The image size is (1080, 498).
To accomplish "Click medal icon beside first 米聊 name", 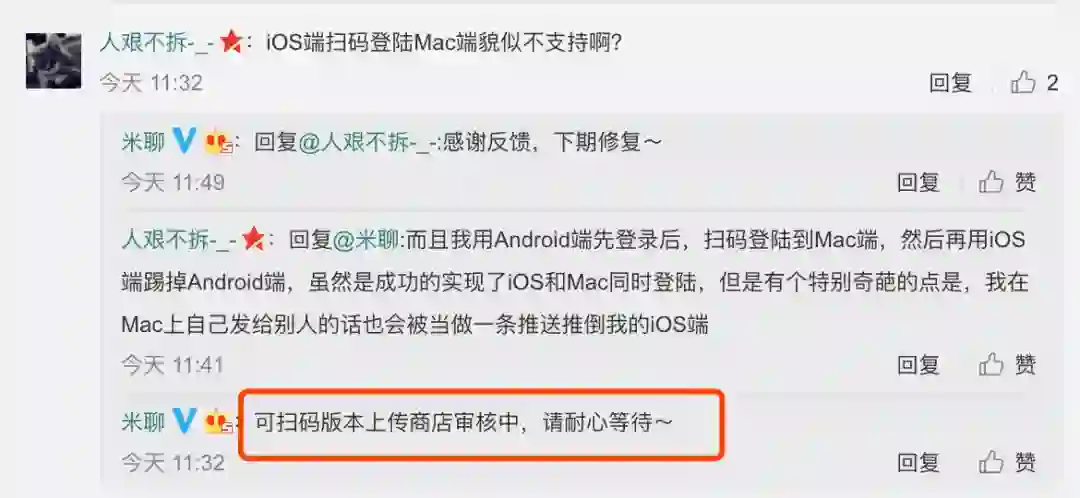I will [x=218, y=143].
